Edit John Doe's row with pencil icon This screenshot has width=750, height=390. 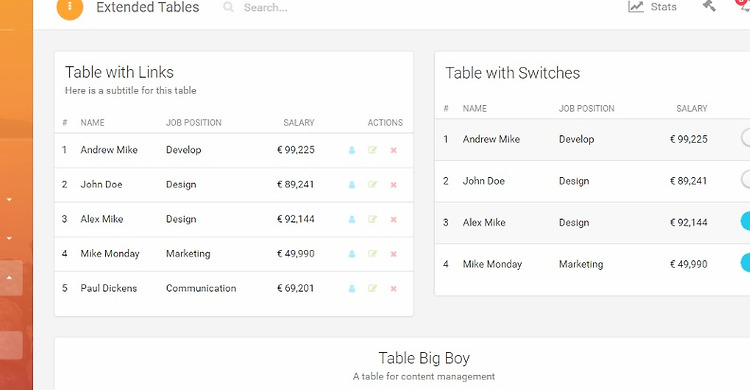pyautogui.click(x=373, y=185)
